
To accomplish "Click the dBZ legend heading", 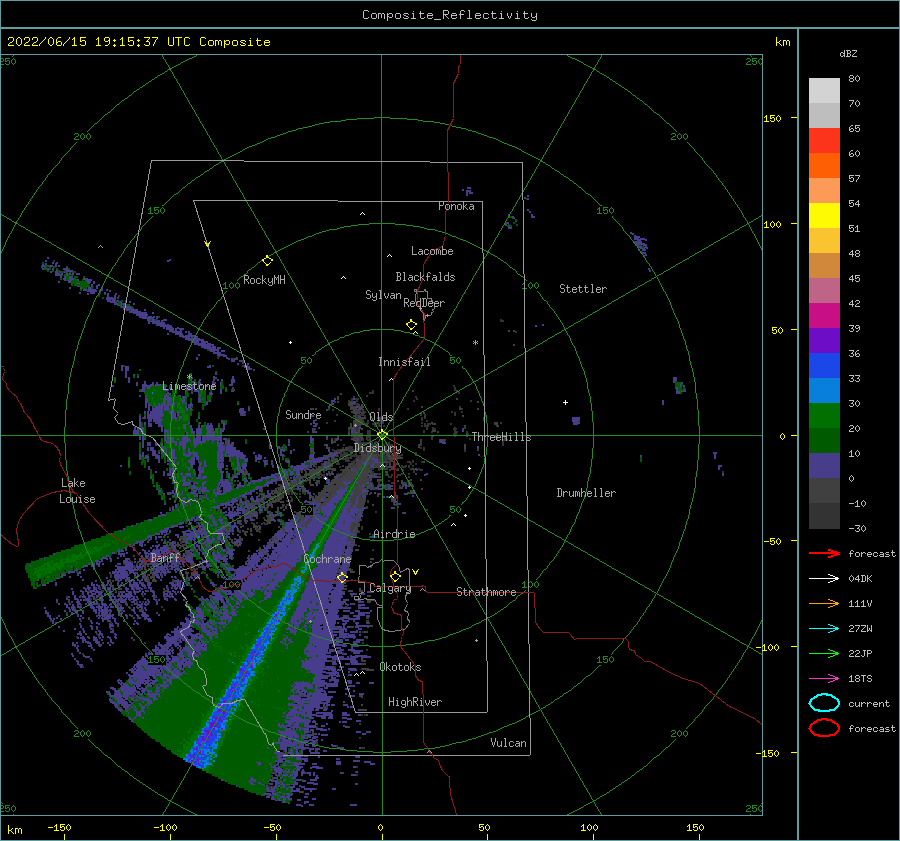I will tap(848, 53).
